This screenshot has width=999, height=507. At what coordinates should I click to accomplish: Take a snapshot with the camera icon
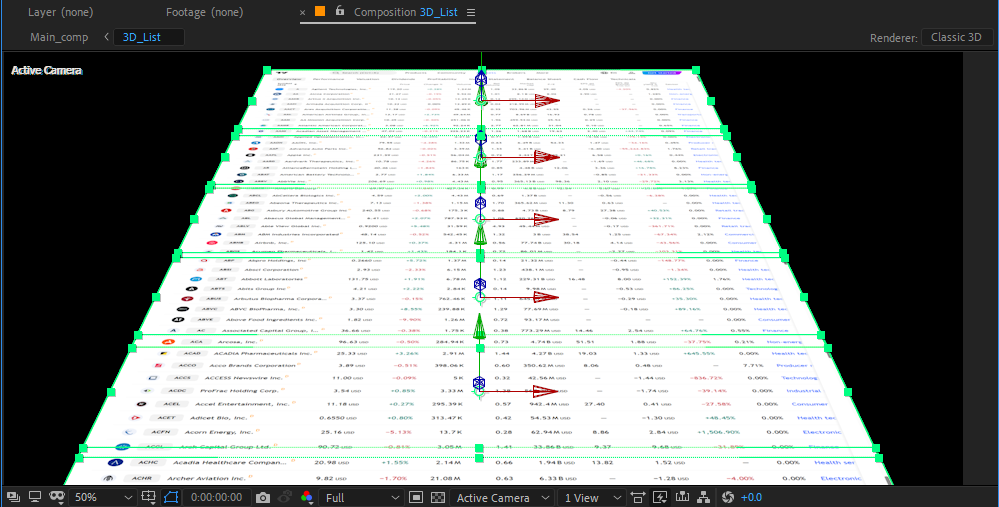(263, 497)
